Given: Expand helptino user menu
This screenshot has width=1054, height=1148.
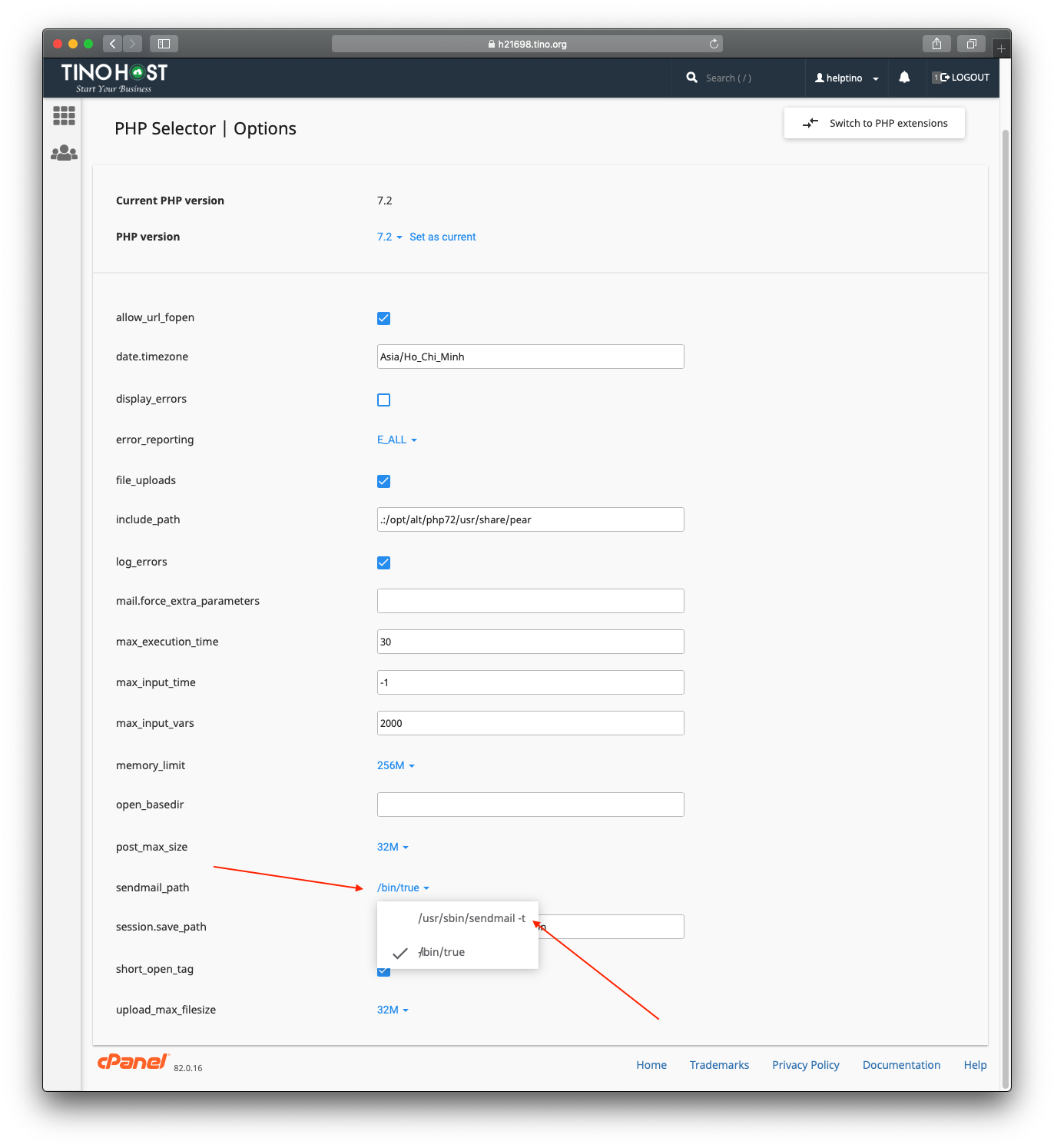Looking at the screenshot, I should coord(847,78).
